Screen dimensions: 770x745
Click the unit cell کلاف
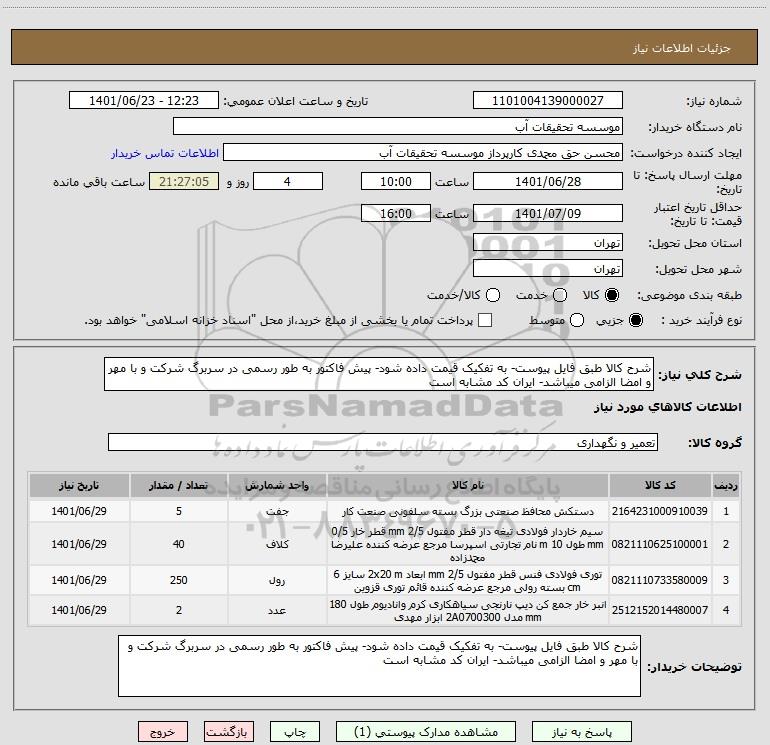277,544
